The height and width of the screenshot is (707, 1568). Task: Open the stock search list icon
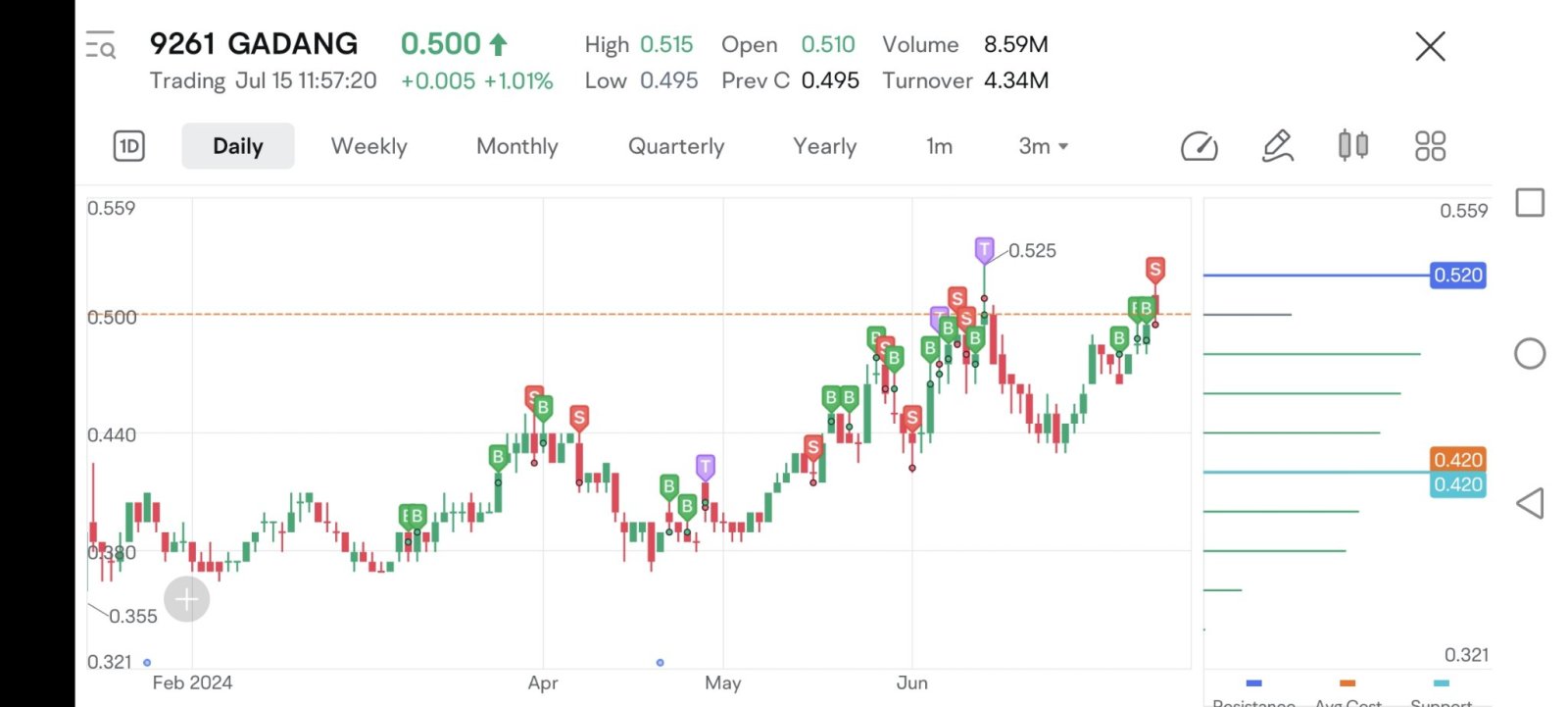click(x=100, y=45)
